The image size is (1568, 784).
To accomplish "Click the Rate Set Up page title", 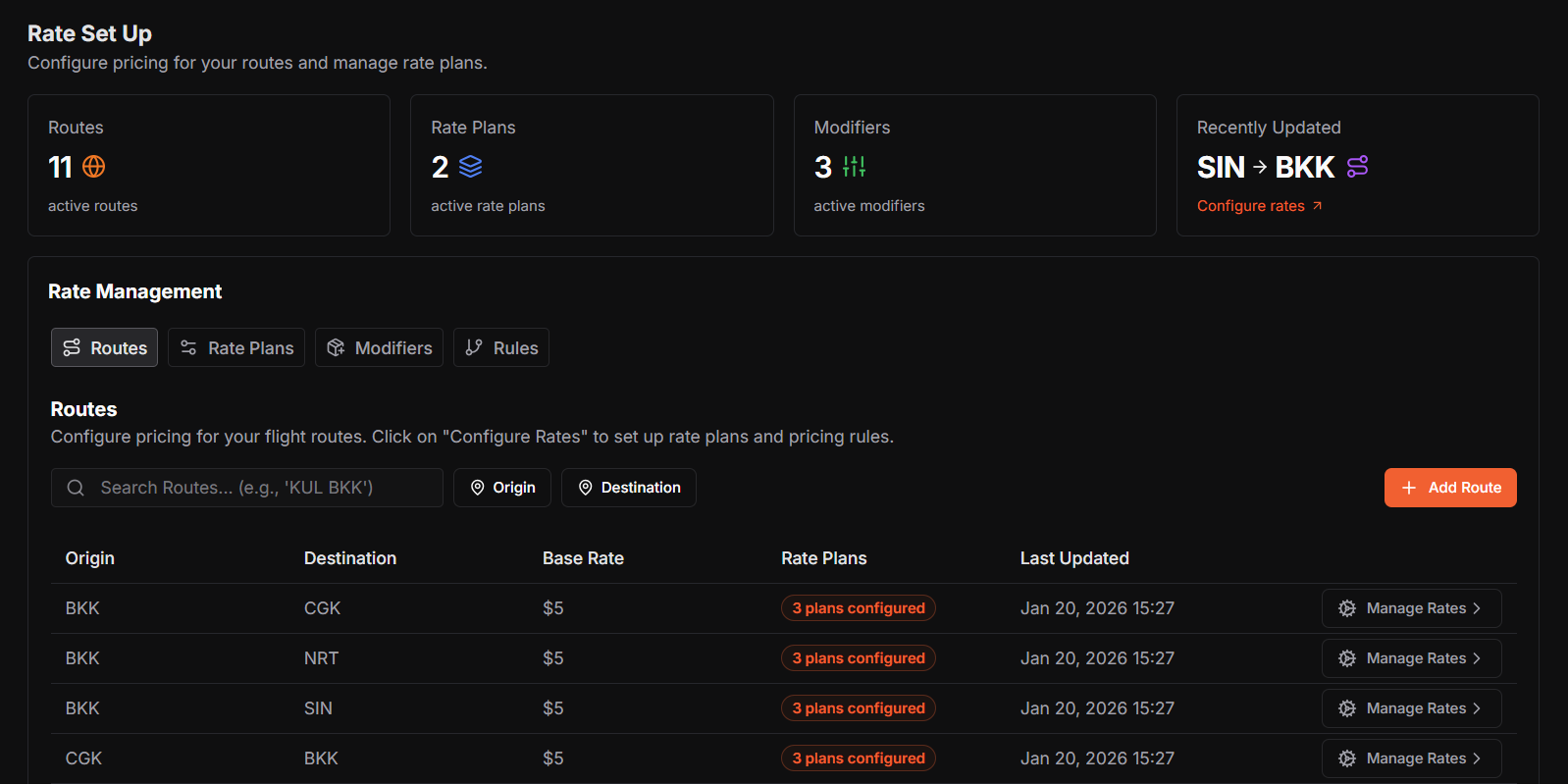I will pos(89,33).
